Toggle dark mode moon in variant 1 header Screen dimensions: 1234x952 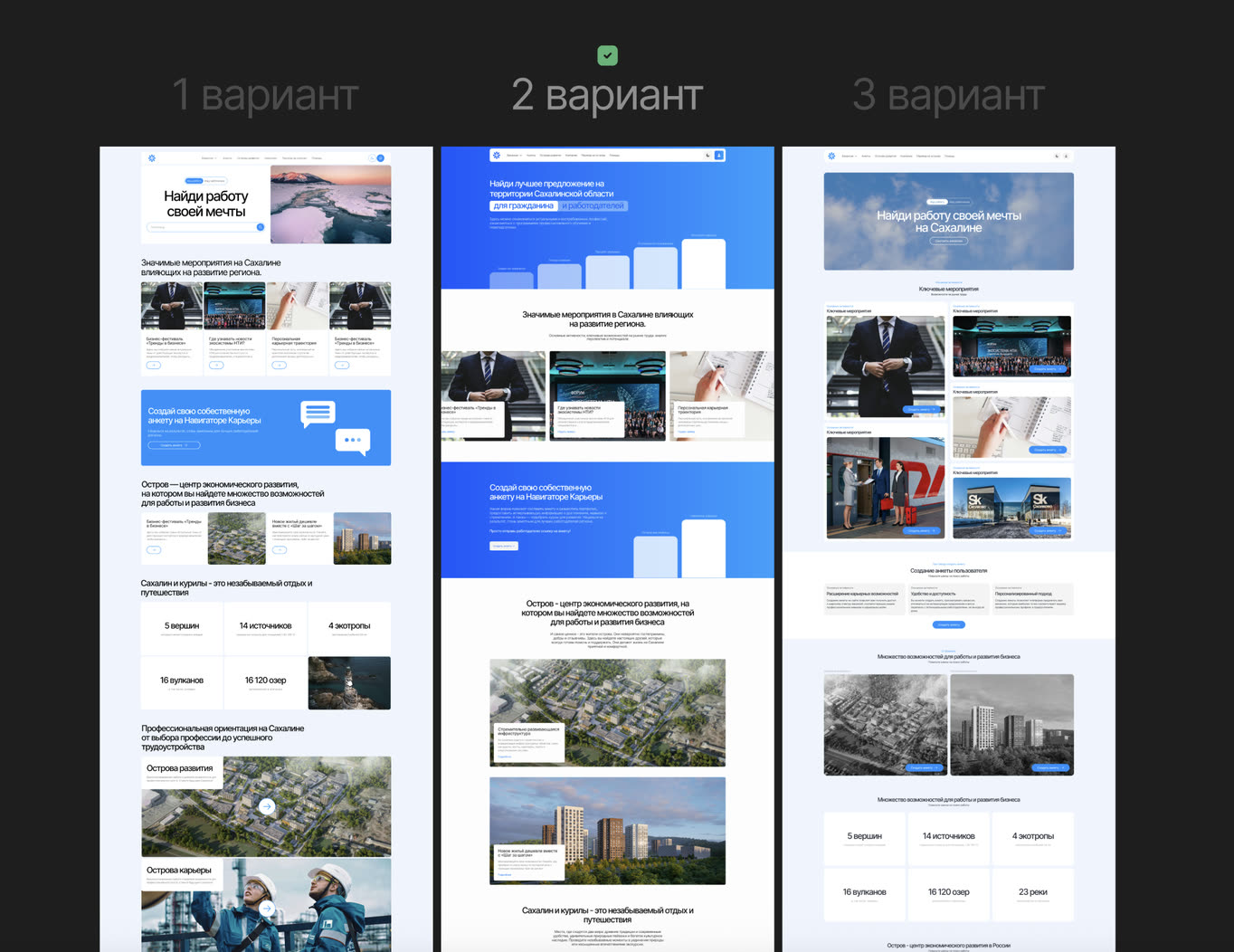click(371, 157)
